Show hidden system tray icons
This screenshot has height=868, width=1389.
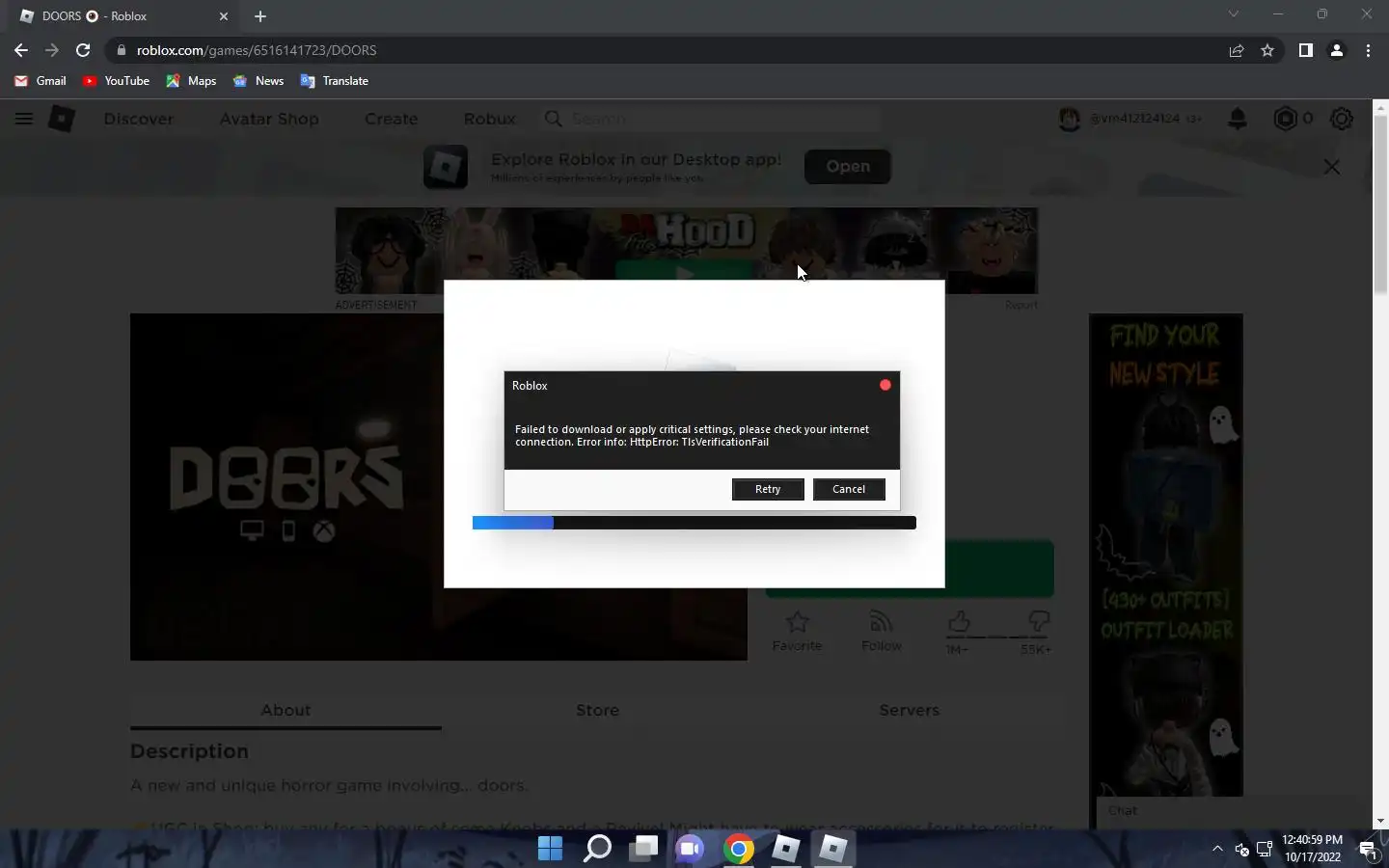coord(1217,849)
